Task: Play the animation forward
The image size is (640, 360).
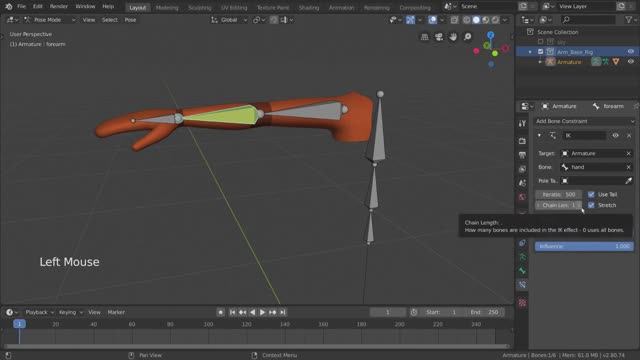Action: [262, 312]
